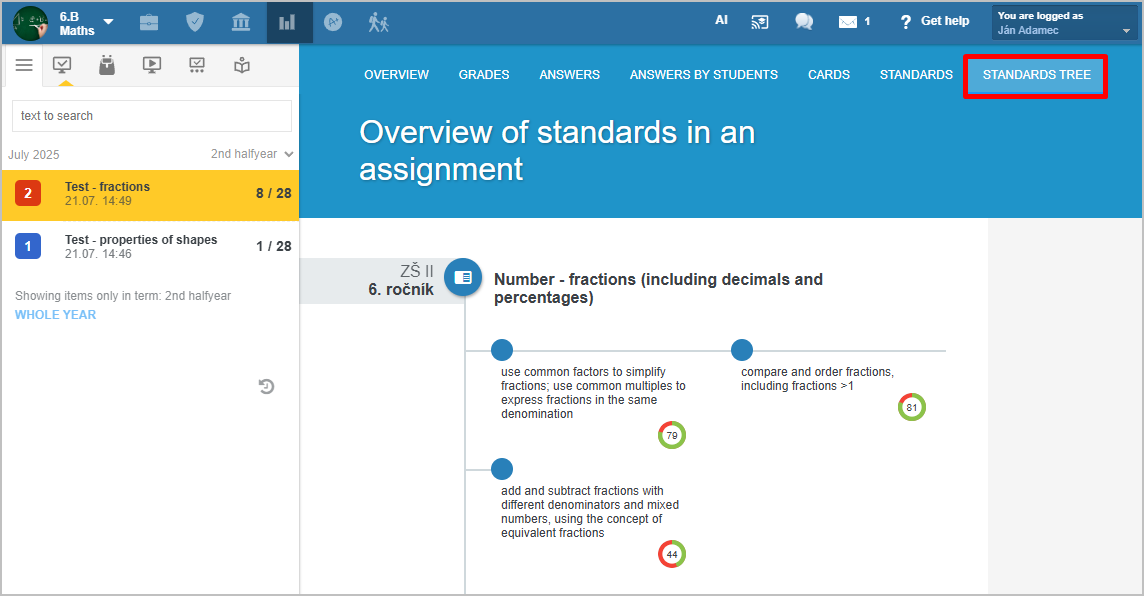Focus the text to search field
Screen dimensions: 1144x596
click(152, 116)
